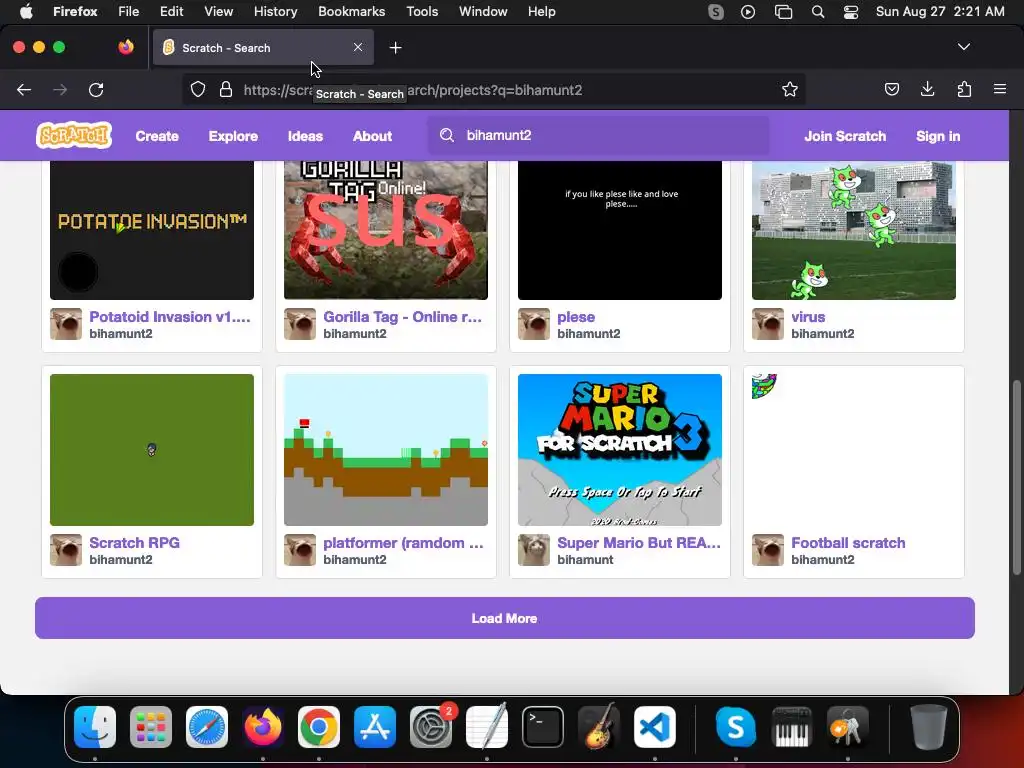Open the Bookmarks menu
1024x768 pixels.
point(351,12)
